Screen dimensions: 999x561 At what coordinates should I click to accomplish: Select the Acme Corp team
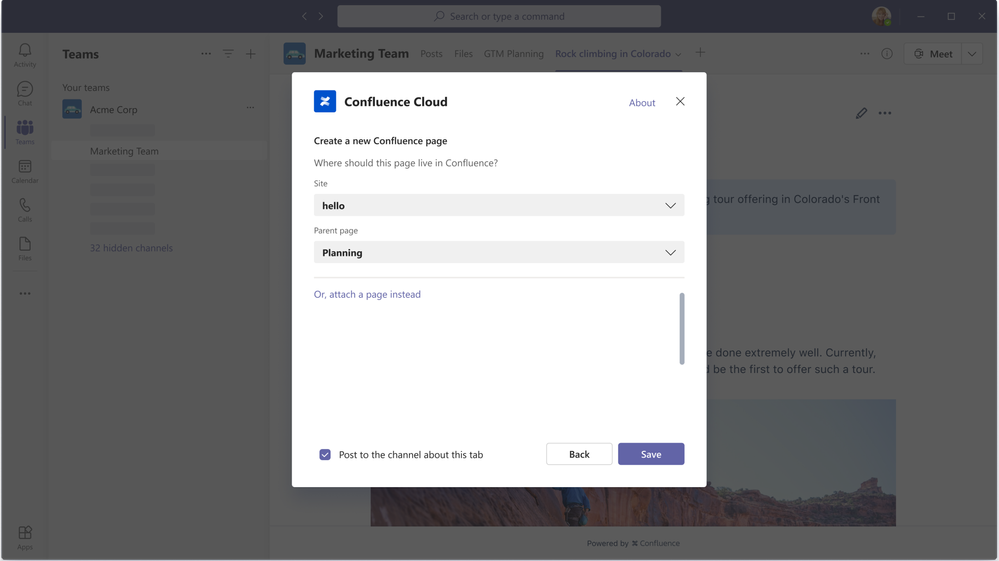pyautogui.click(x=113, y=110)
